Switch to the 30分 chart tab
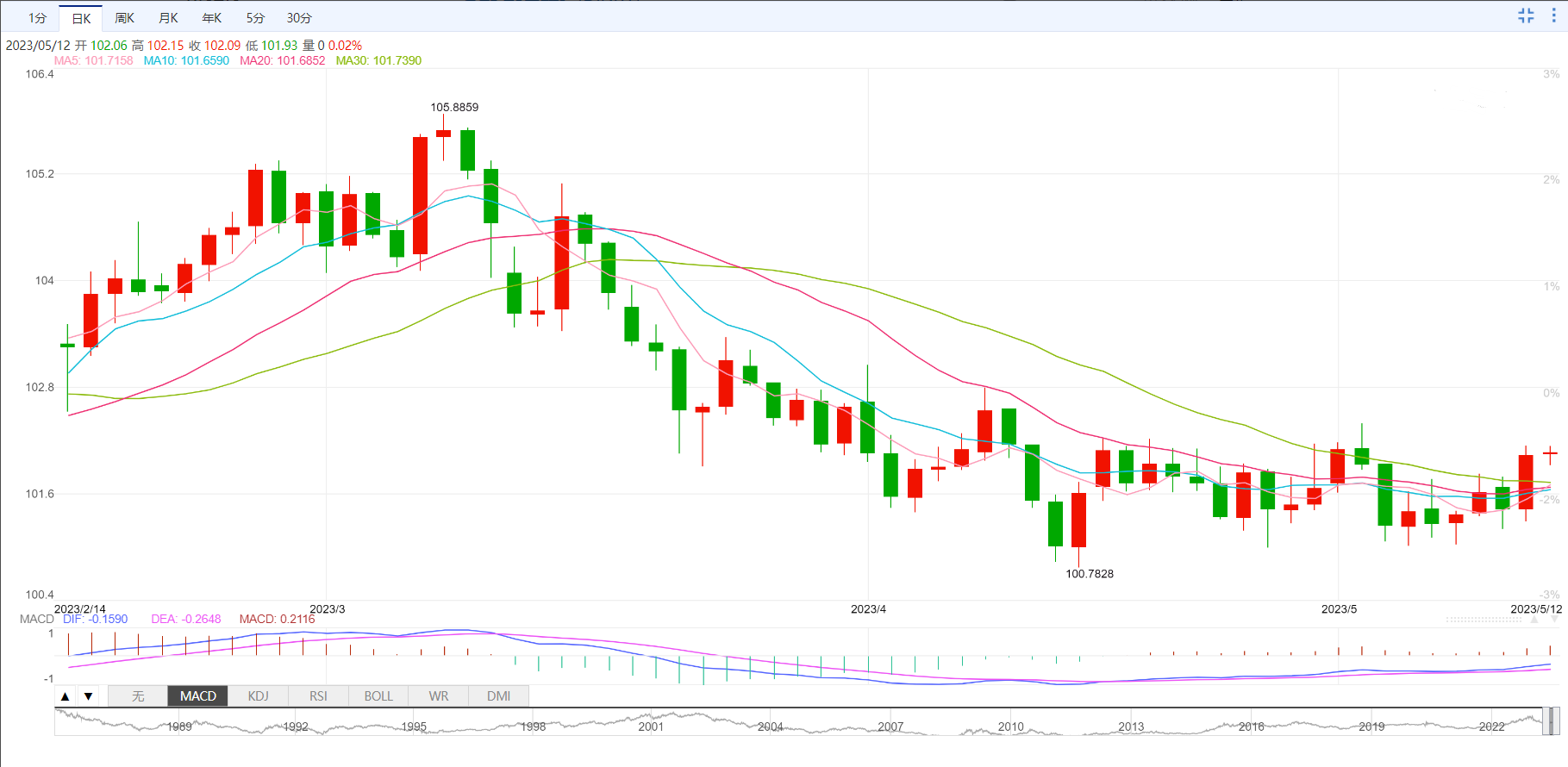 (299, 18)
